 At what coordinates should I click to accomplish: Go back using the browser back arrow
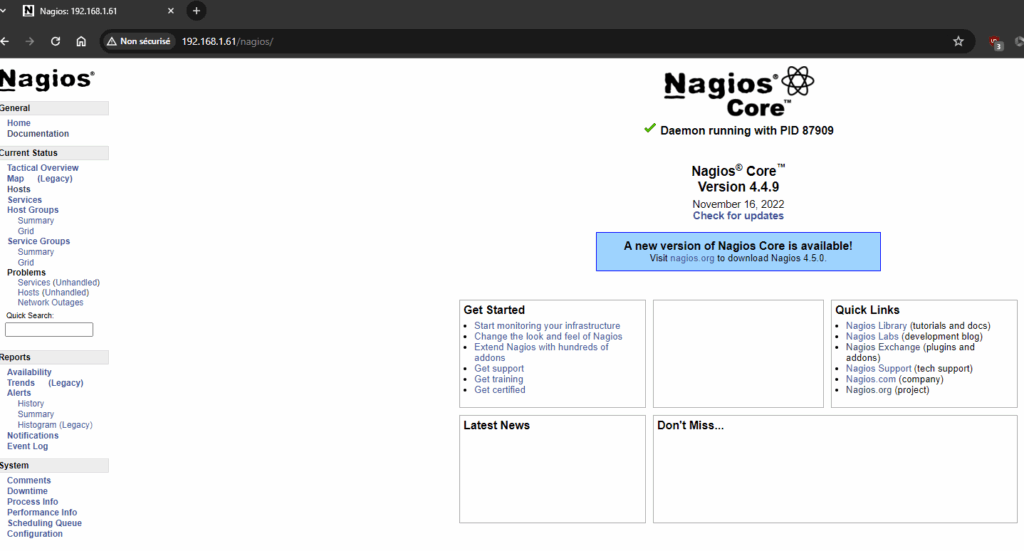5,41
